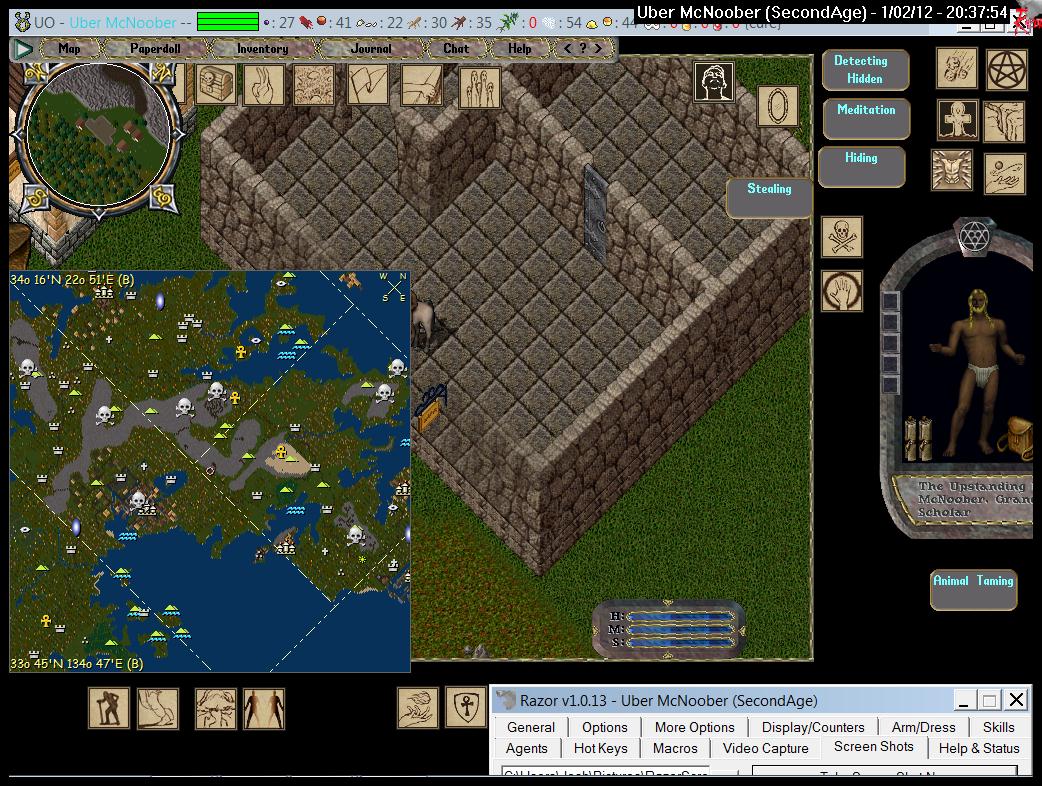Collapse the menu bar with the green arrow
Viewport: 1042px width, 786px height.
click(22, 48)
